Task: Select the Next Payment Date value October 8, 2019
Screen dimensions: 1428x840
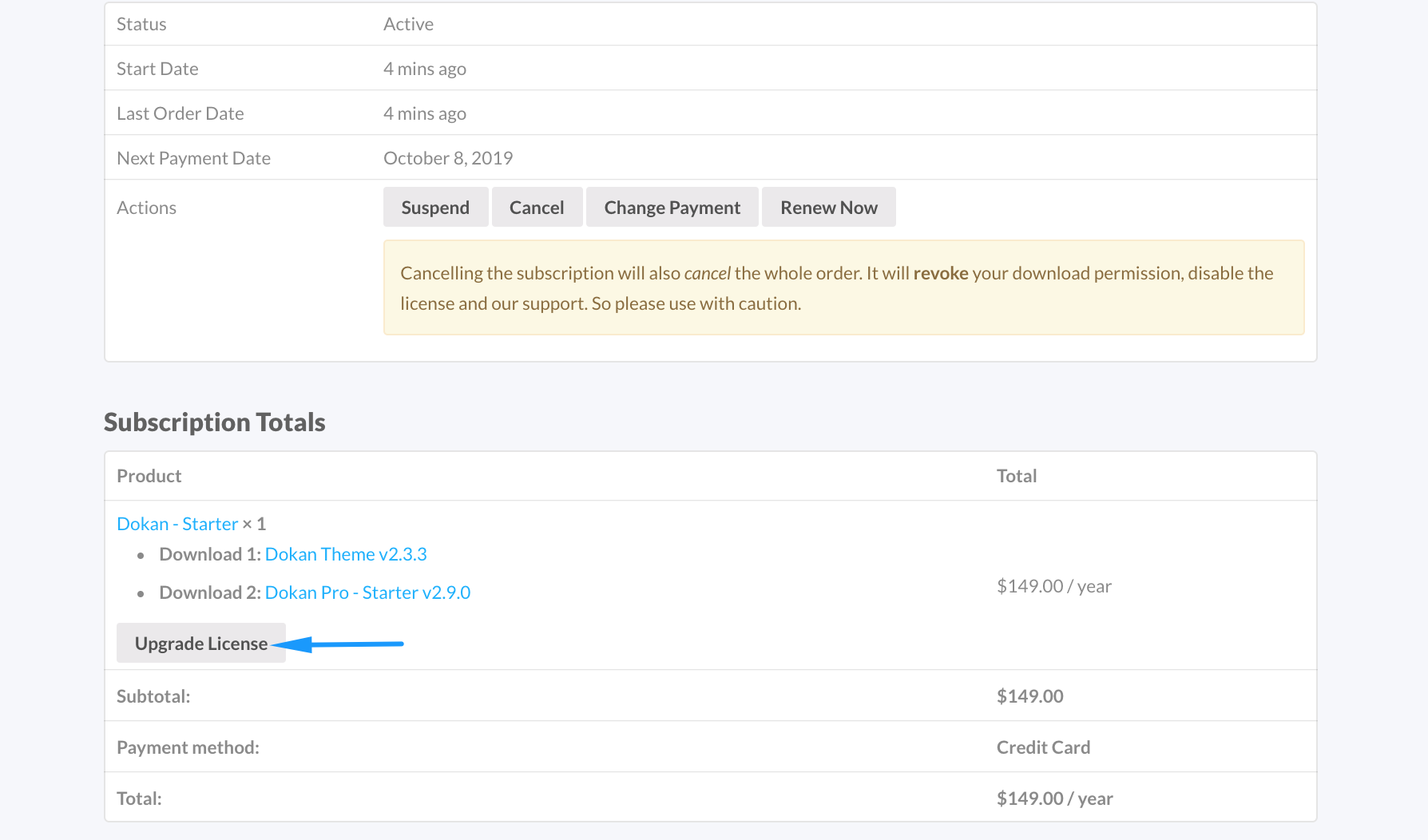Action: (448, 158)
